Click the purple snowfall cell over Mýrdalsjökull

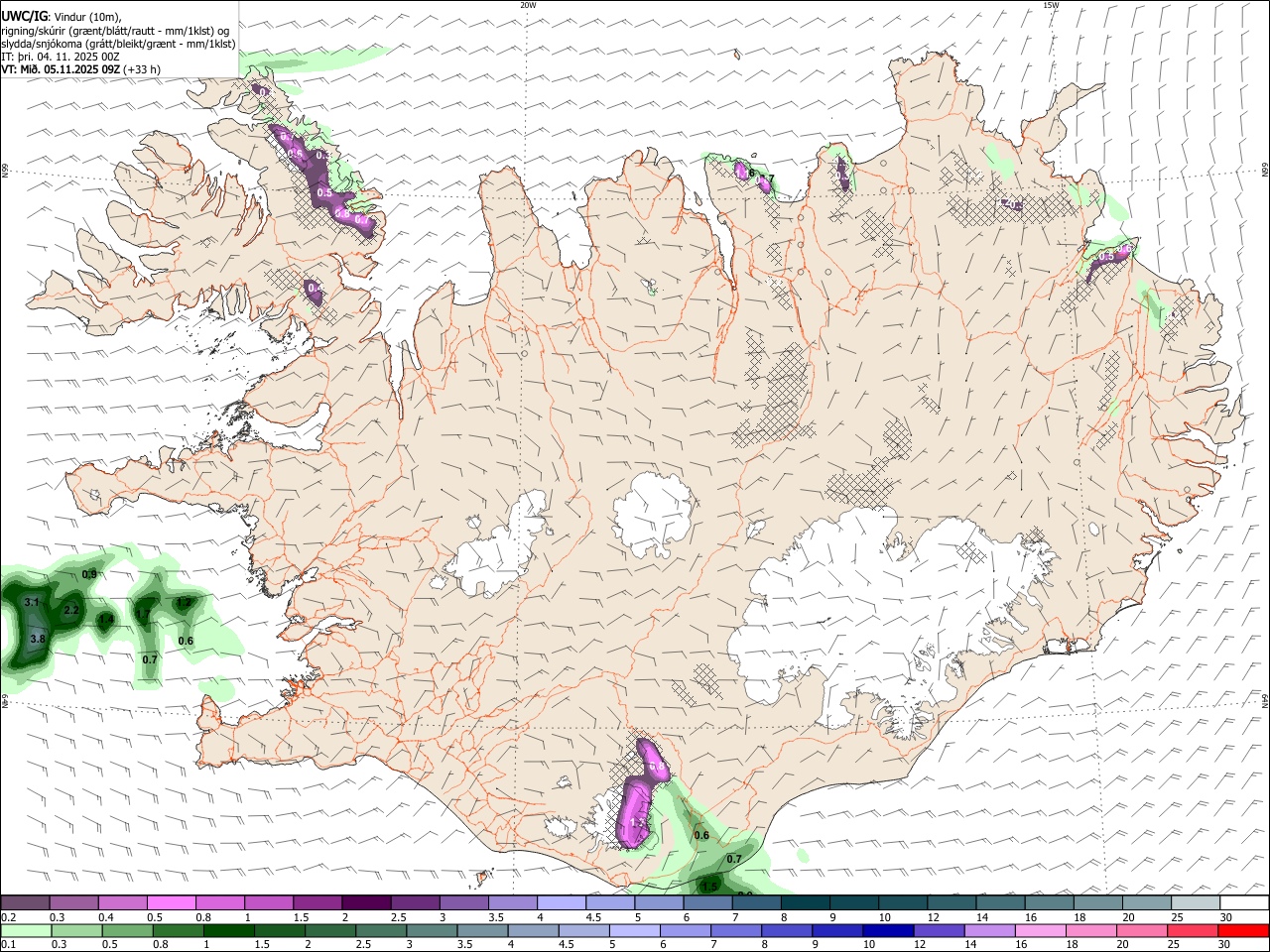pyautogui.click(x=635, y=813)
